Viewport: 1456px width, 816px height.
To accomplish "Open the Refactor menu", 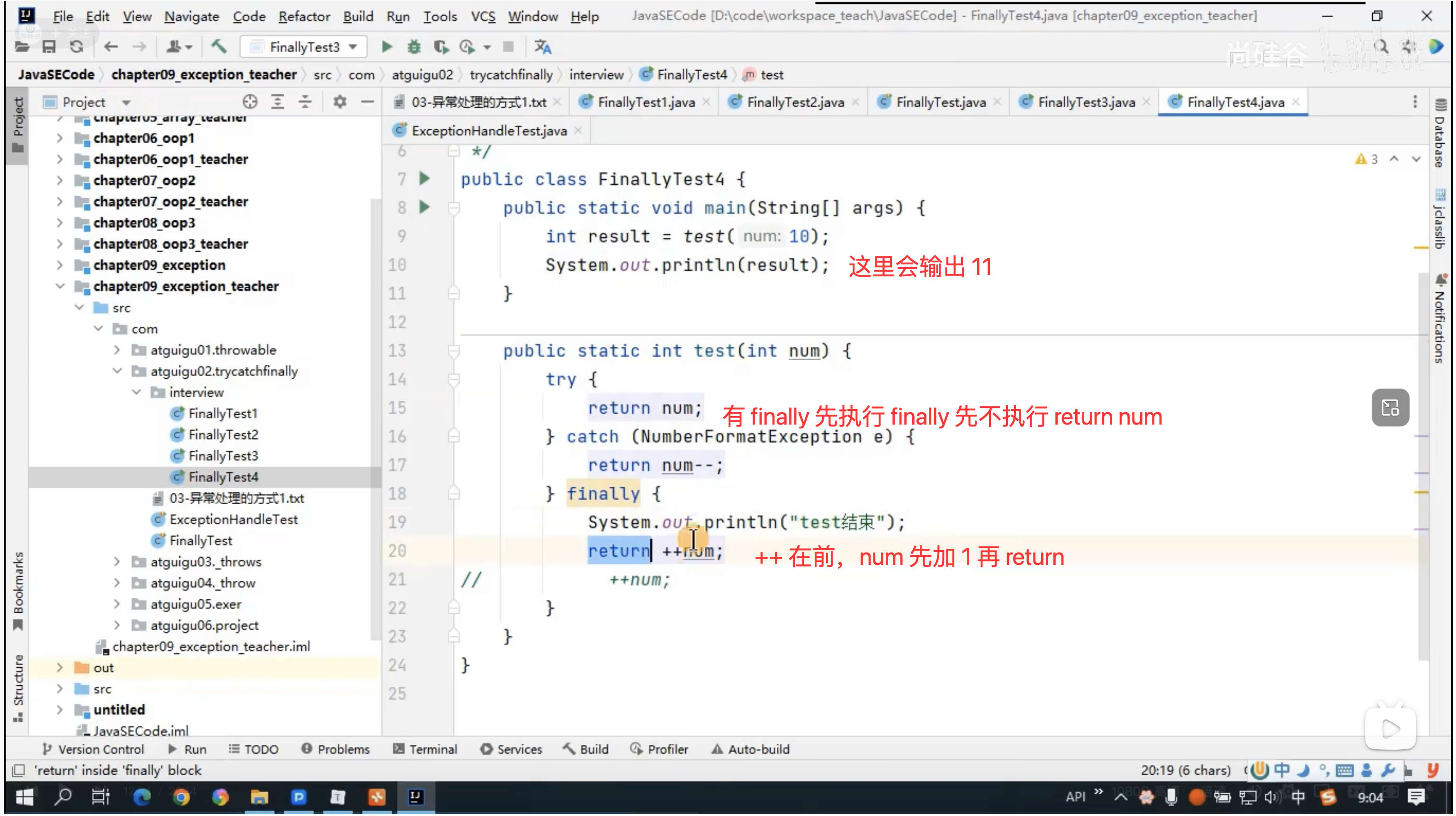I will click(304, 17).
